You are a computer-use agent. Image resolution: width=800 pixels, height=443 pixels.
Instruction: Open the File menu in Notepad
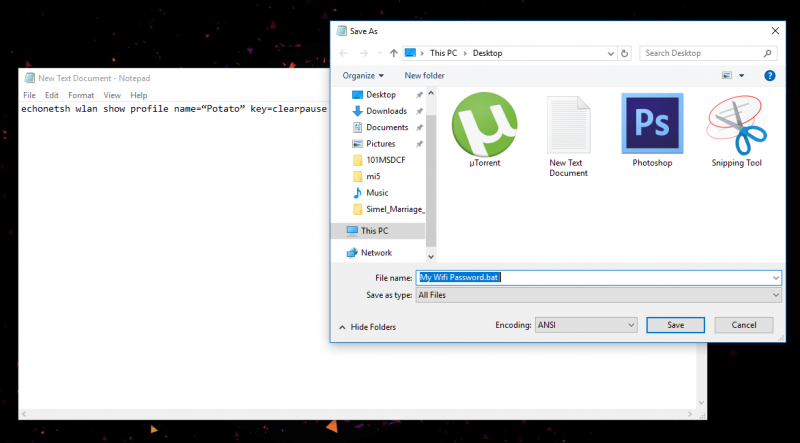pyautogui.click(x=29, y=95)
